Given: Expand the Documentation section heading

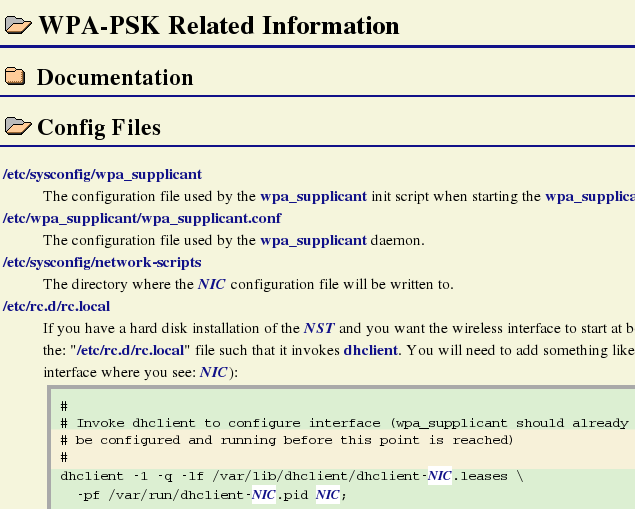Looking at the screenshot, I should (115, 77).
